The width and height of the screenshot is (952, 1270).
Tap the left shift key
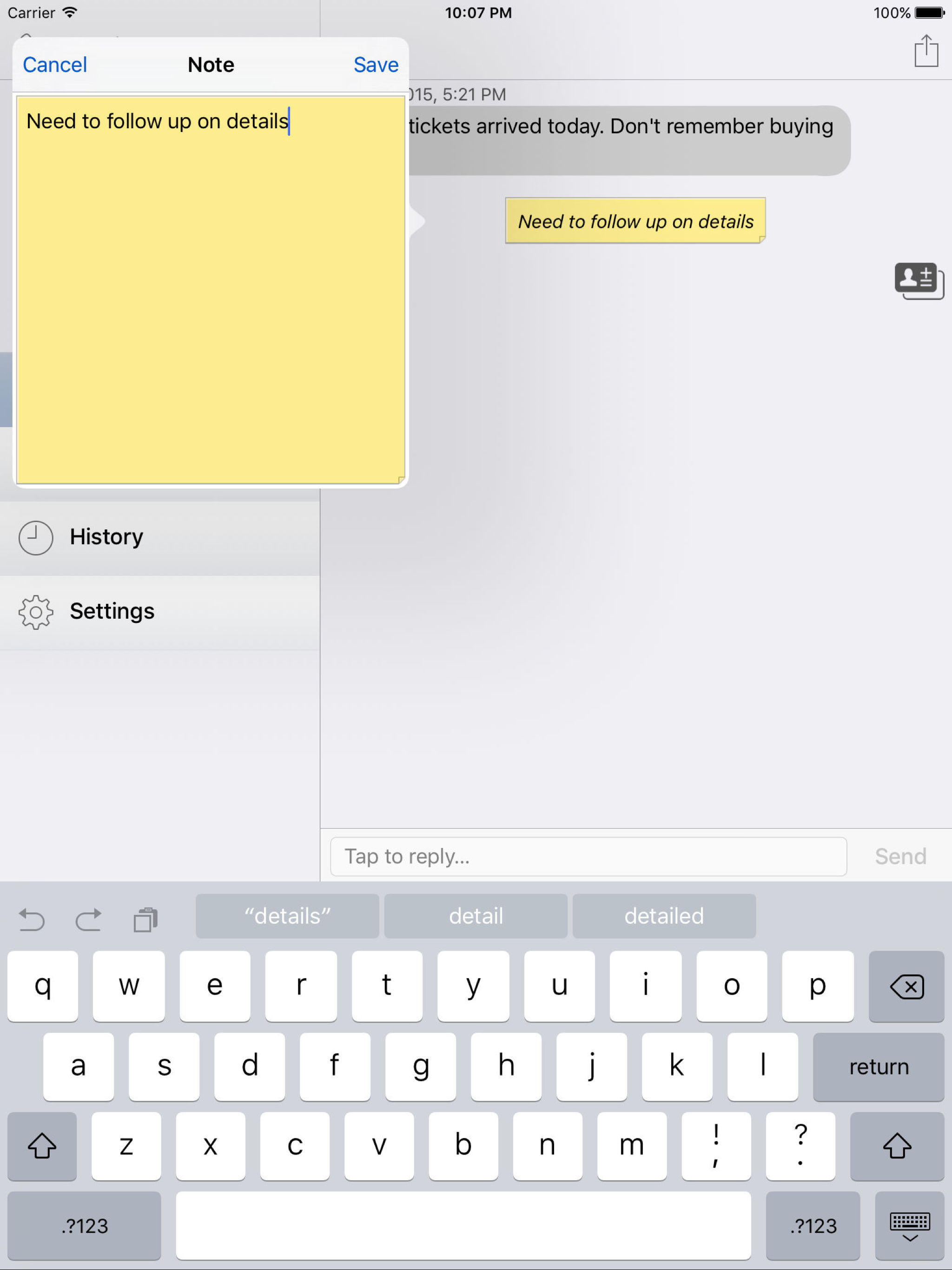tap(42, 1146)
